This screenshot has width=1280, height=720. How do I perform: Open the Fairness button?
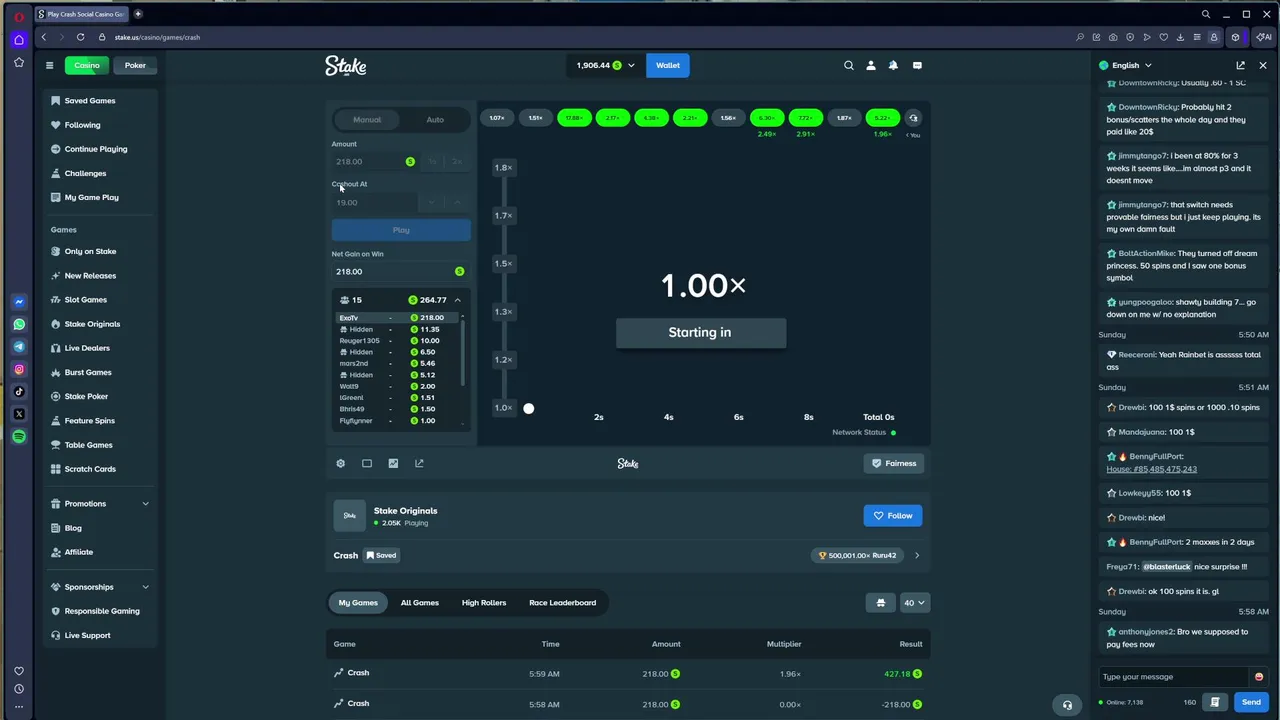point(893,463)
